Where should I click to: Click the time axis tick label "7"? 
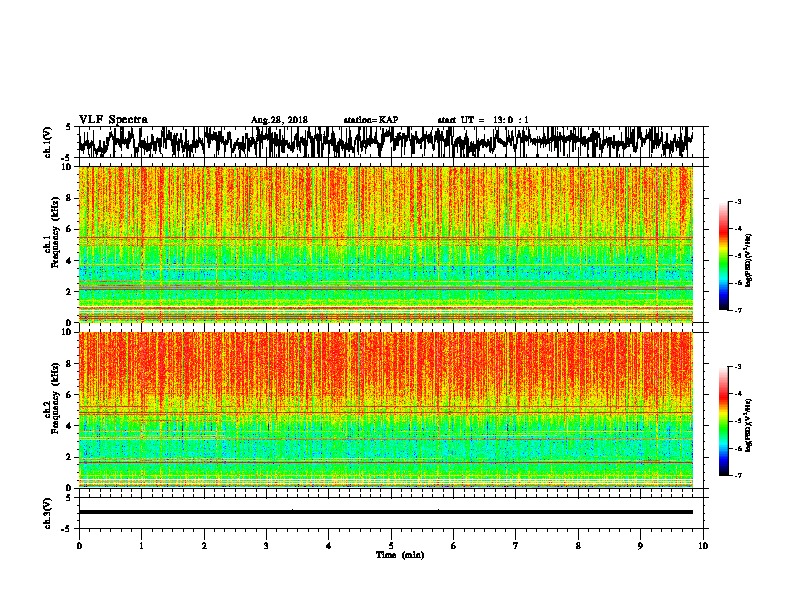(x=516, y=546)
